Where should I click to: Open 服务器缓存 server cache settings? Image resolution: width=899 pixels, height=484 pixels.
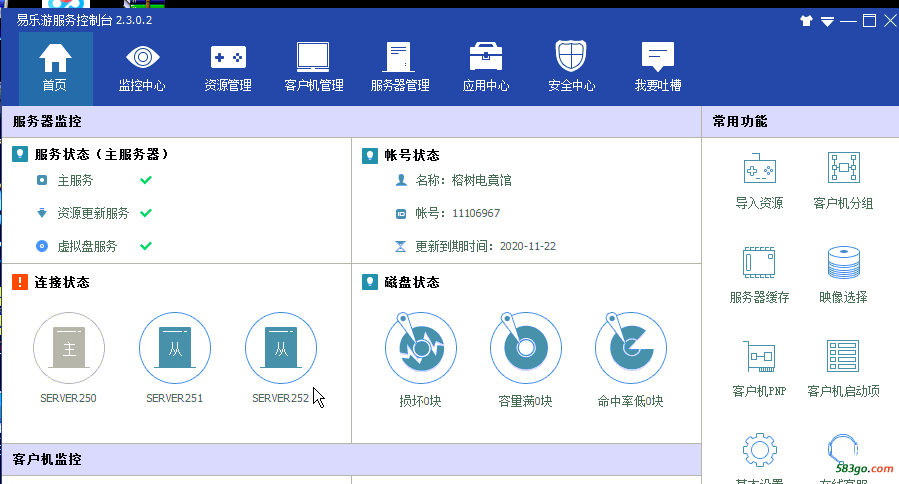(x=759, y=274)
